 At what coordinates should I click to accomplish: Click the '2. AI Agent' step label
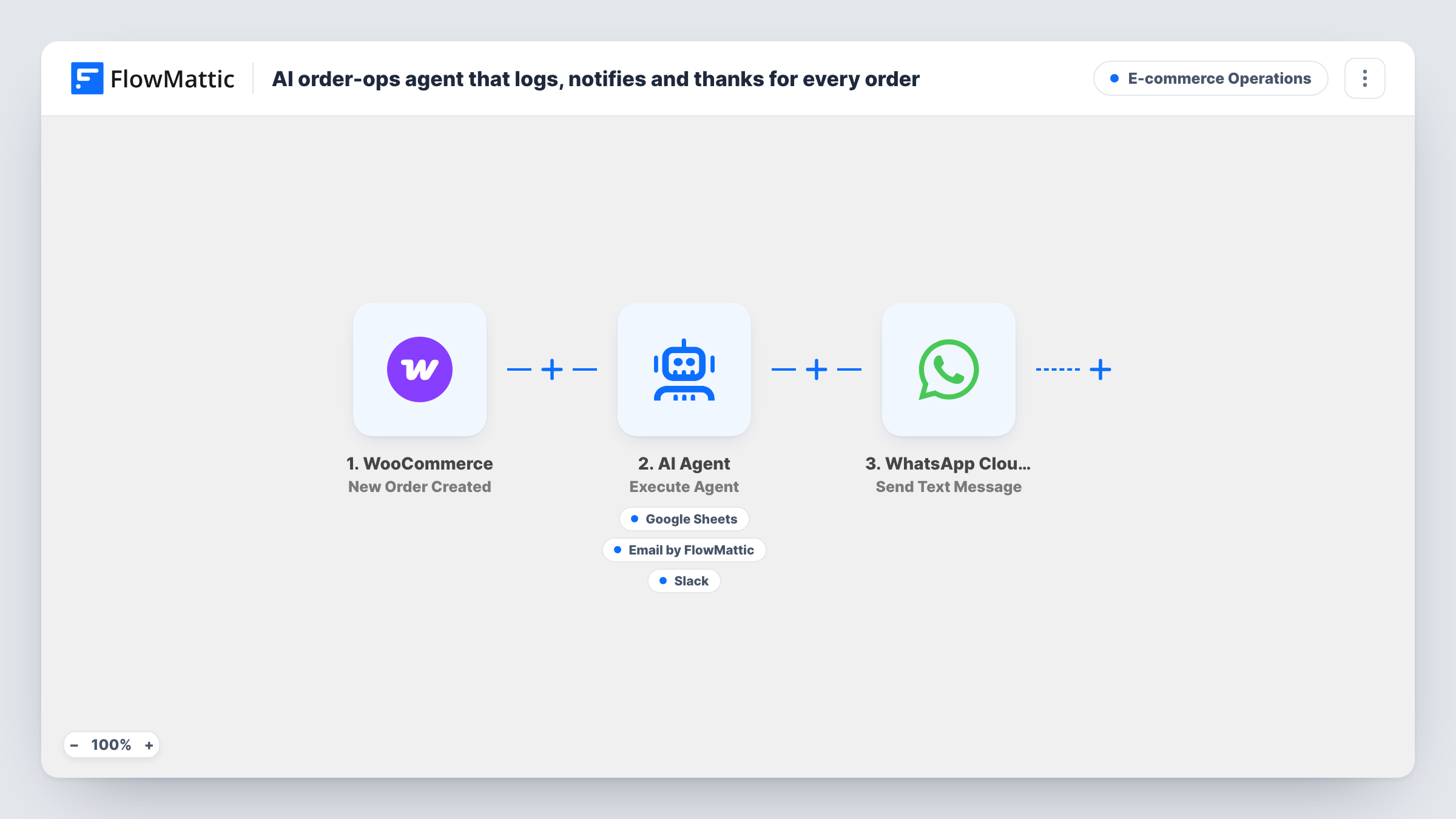[684, 463]
